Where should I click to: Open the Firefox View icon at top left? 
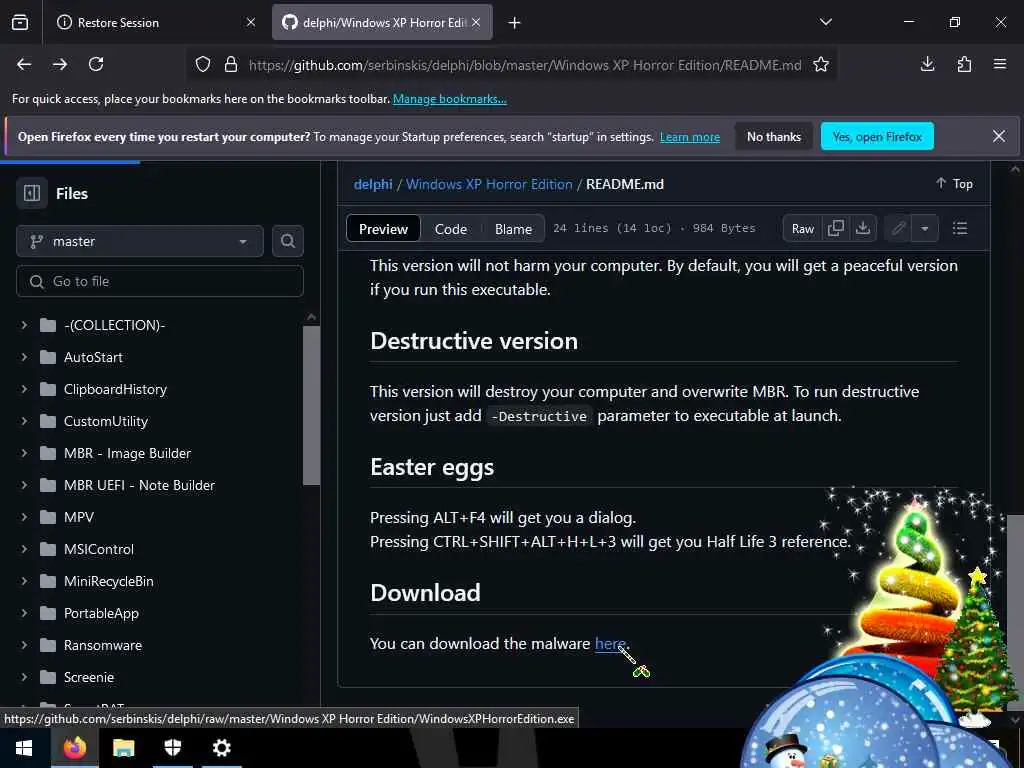click(20, 23)
